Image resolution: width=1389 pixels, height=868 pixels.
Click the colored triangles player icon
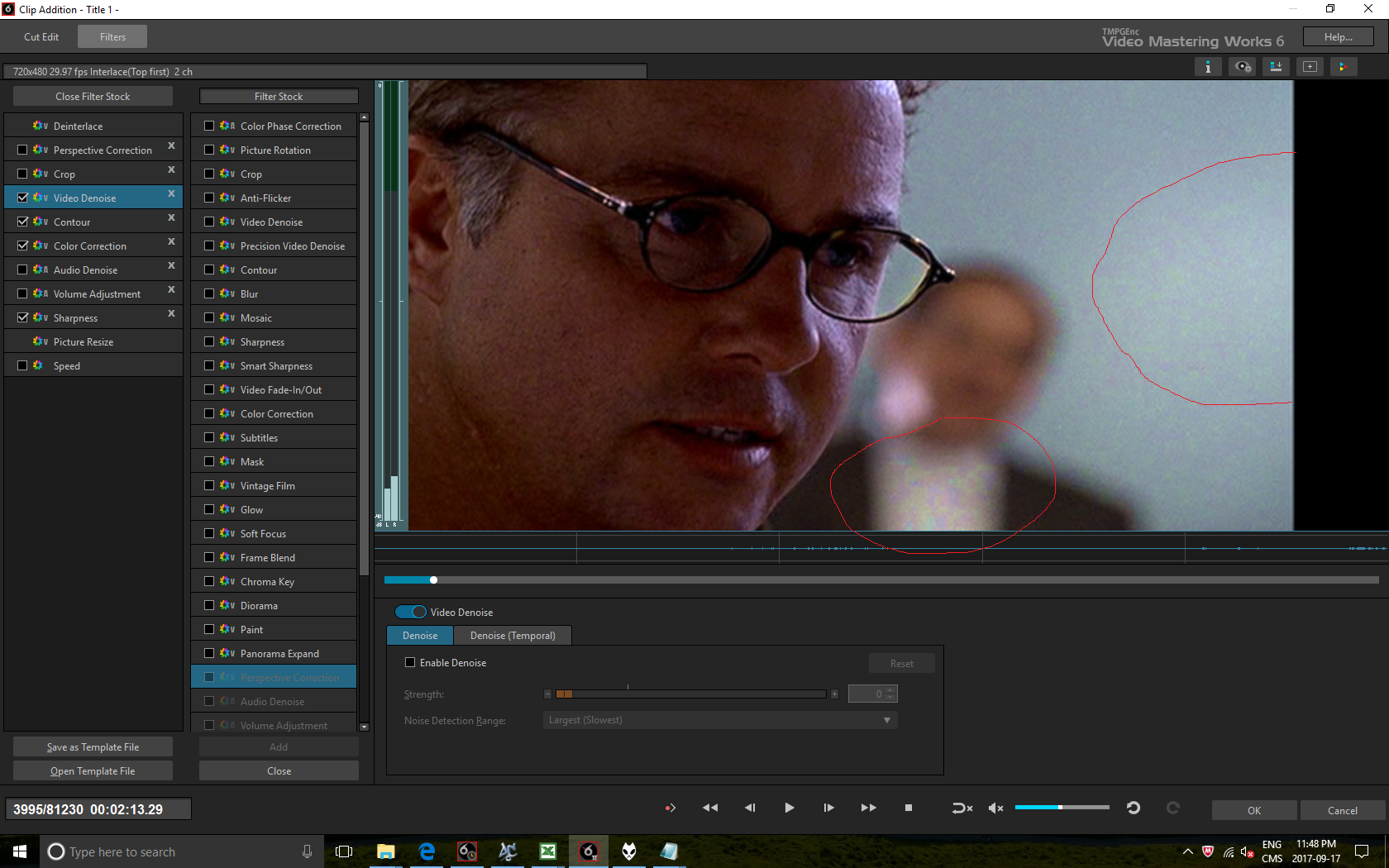(1343, 67)
